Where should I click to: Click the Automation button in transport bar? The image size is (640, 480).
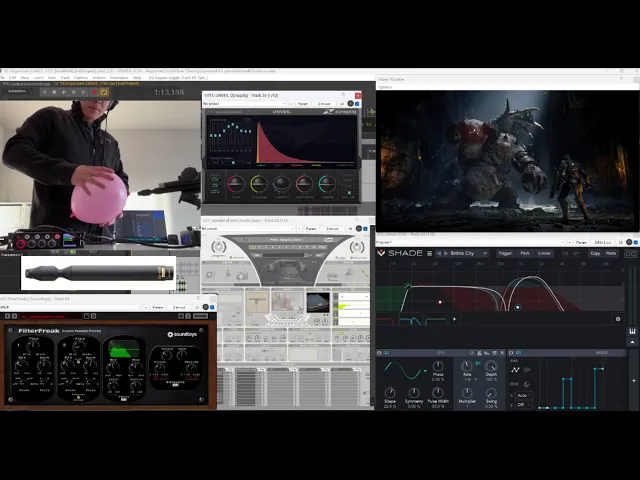[x=17, y=91]
